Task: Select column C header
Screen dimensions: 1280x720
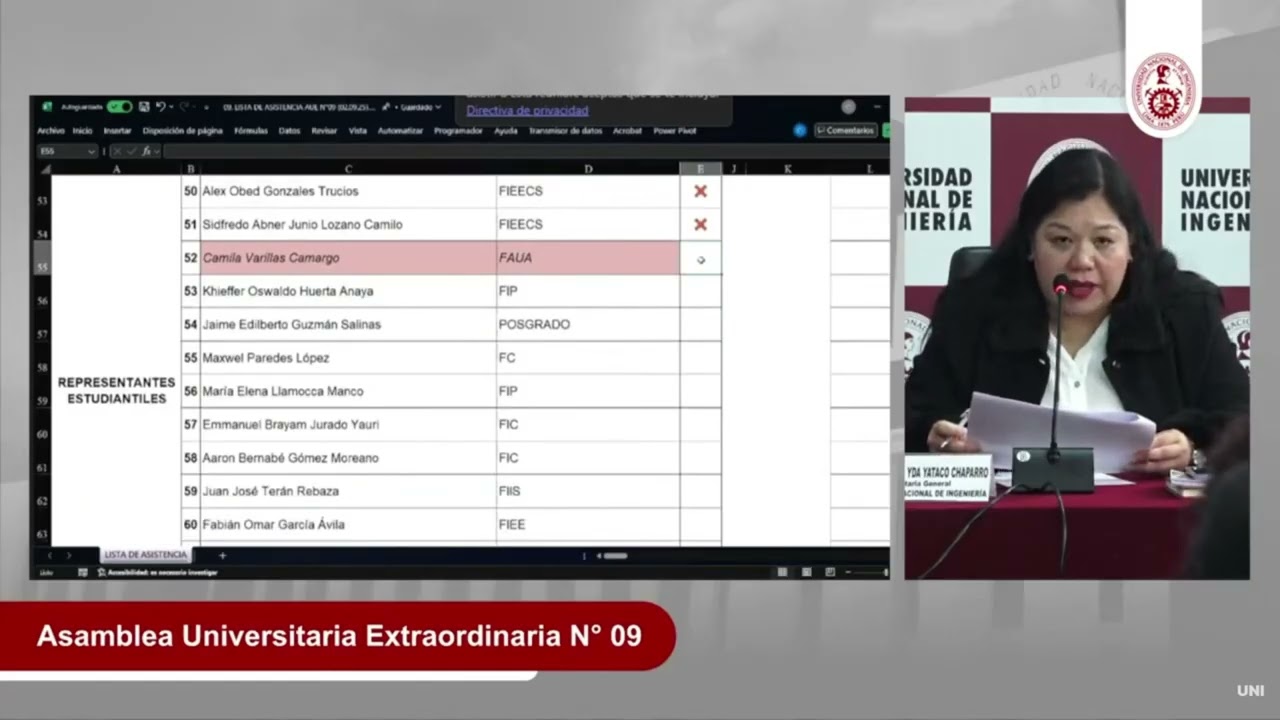Action: point(348,169)
